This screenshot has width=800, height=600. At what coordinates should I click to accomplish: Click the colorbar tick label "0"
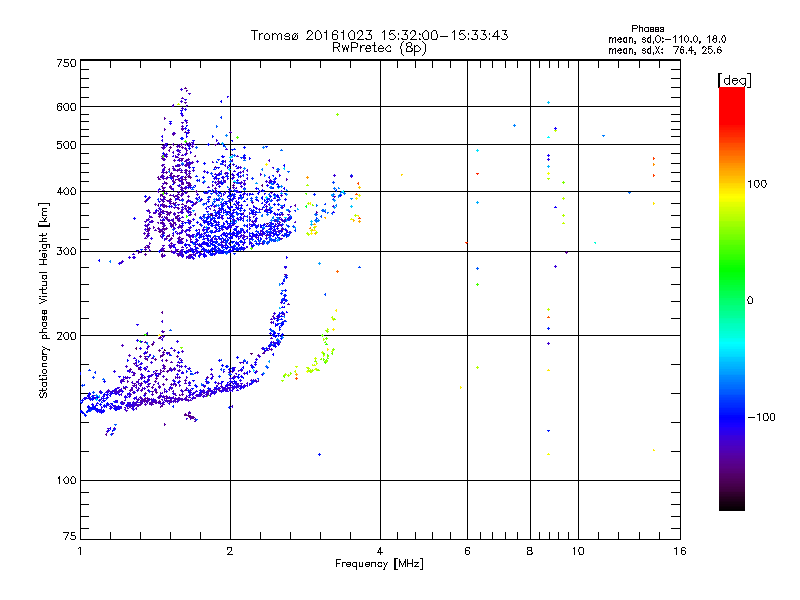click(750, 301)
